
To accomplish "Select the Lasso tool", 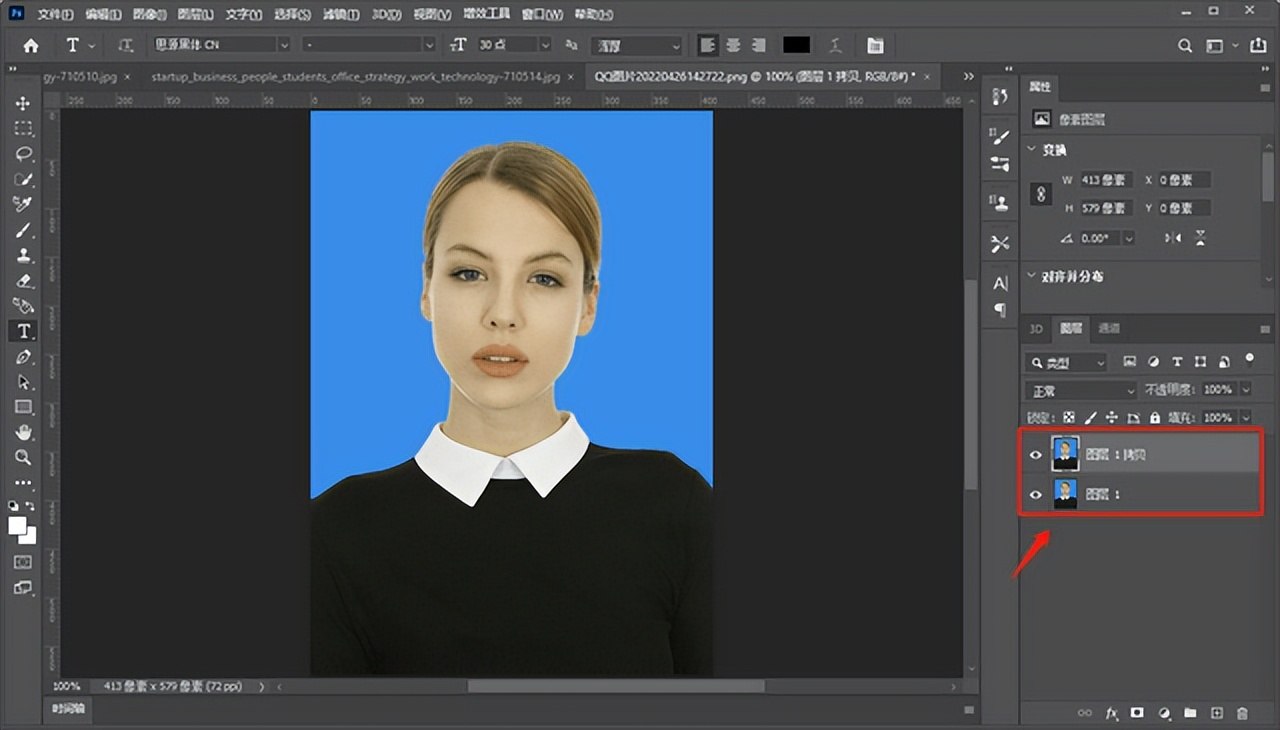I will (23, 154).
